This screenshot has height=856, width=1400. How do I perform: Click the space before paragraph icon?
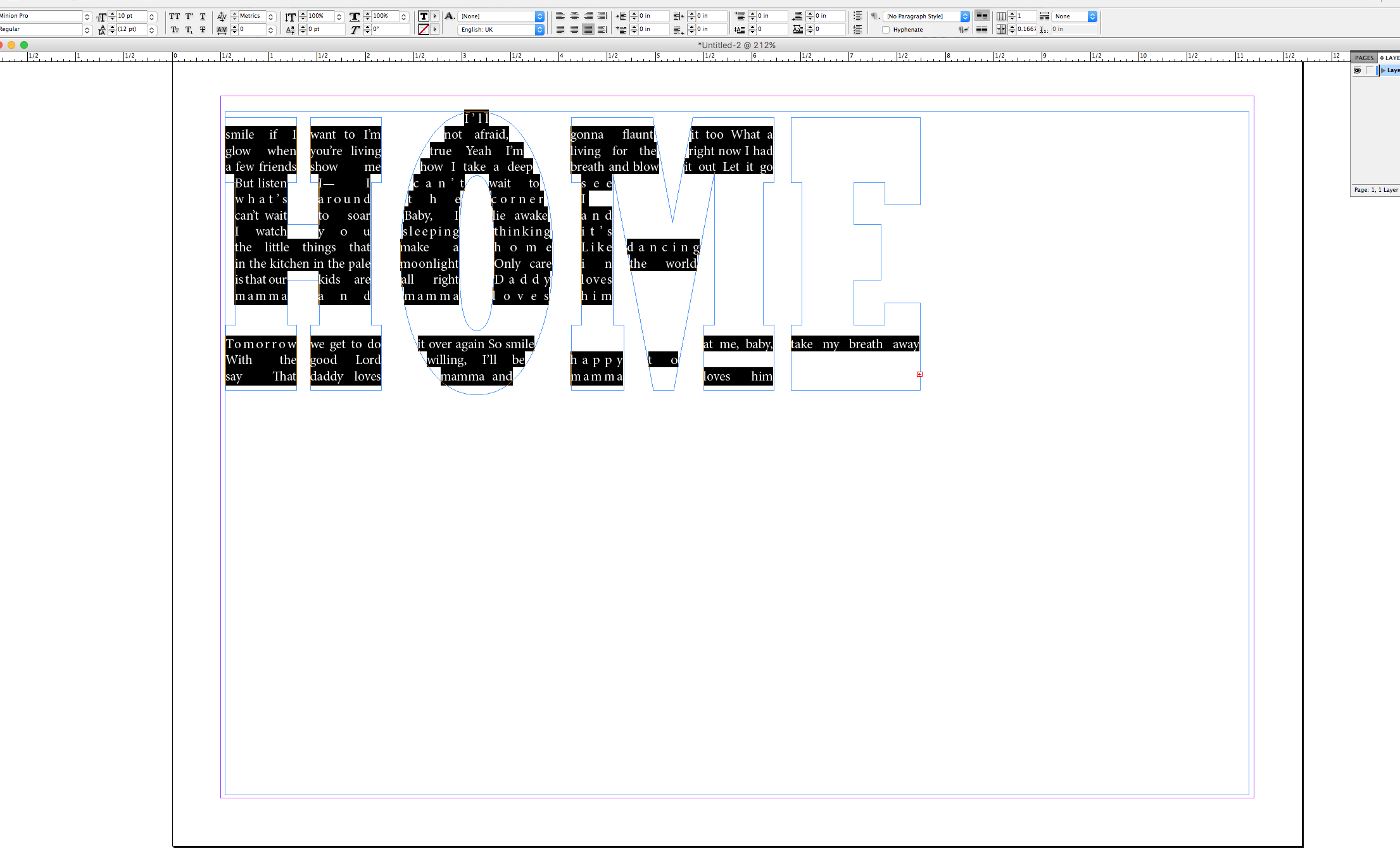[x=740, y=16]
